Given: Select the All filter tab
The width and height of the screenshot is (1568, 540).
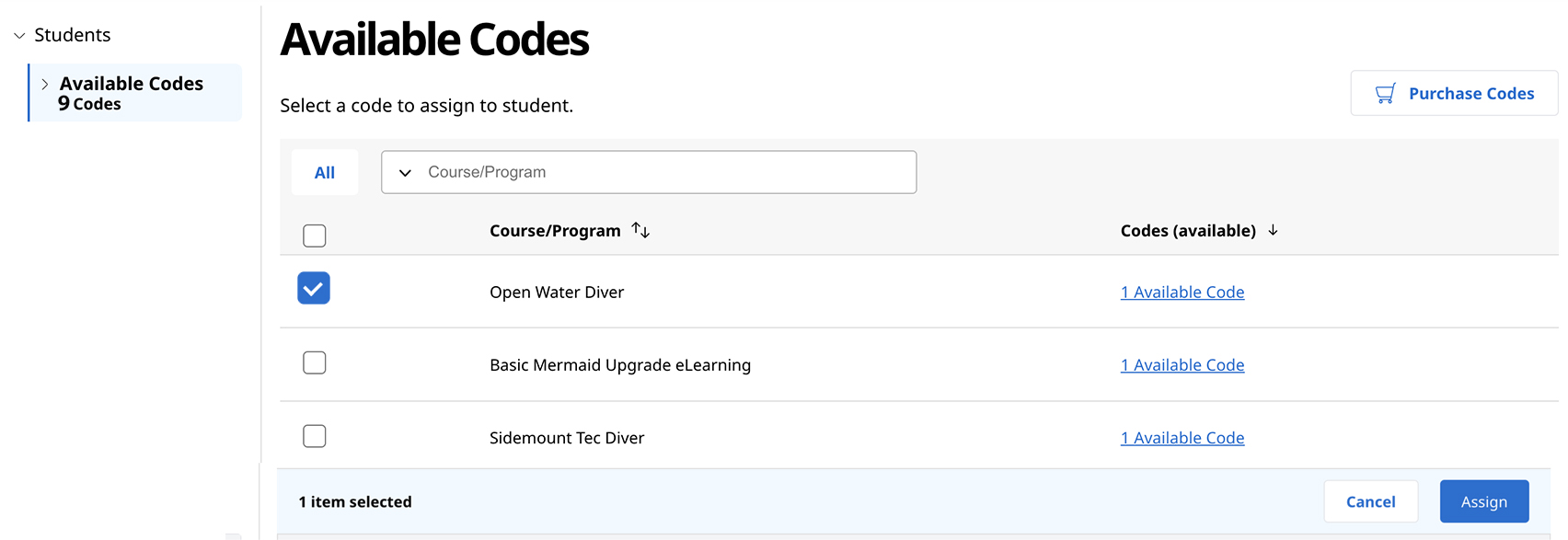Looking at the screenshot, I should (x=325, y=172).
